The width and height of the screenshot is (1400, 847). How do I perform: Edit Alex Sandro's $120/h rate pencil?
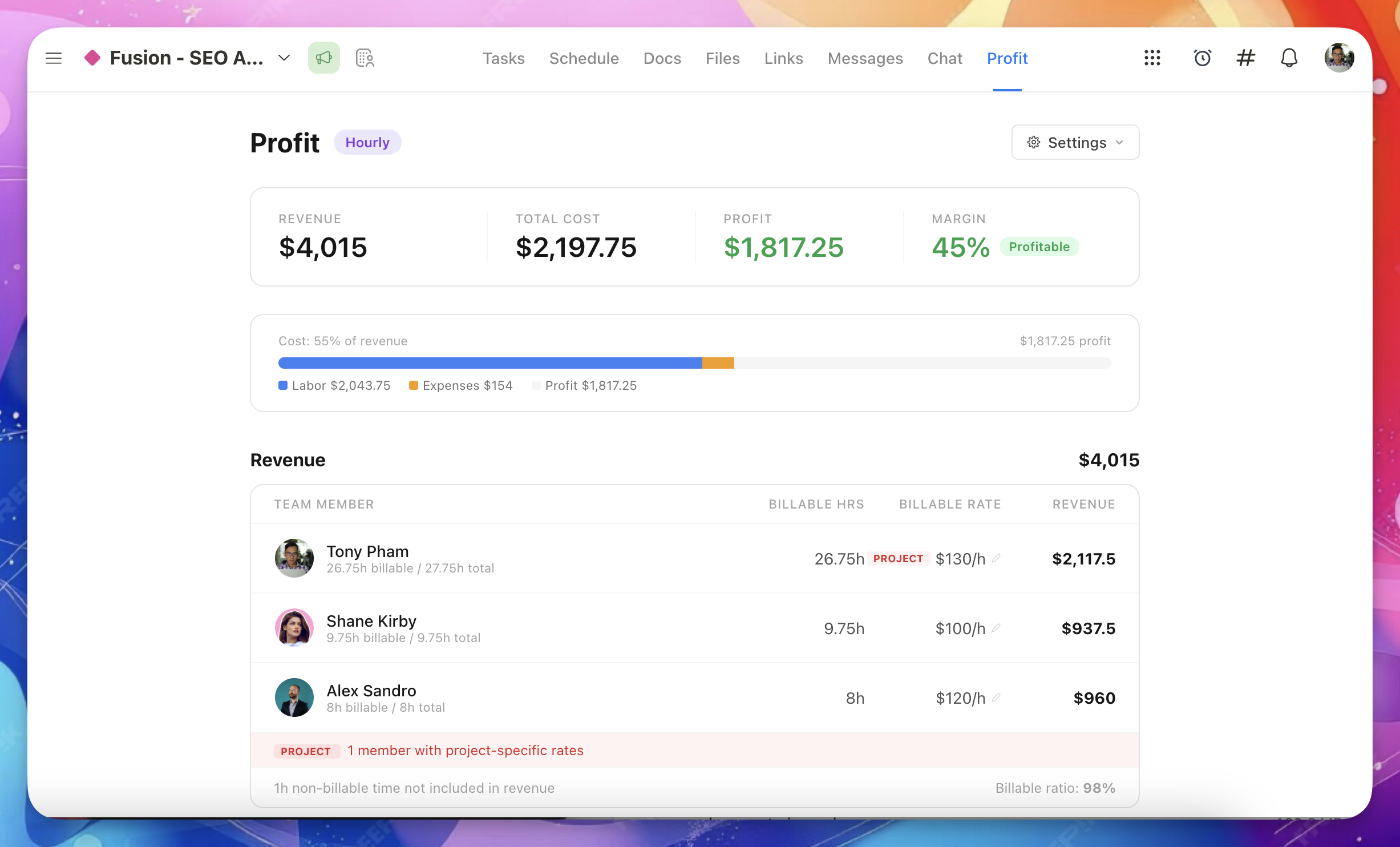996,697
